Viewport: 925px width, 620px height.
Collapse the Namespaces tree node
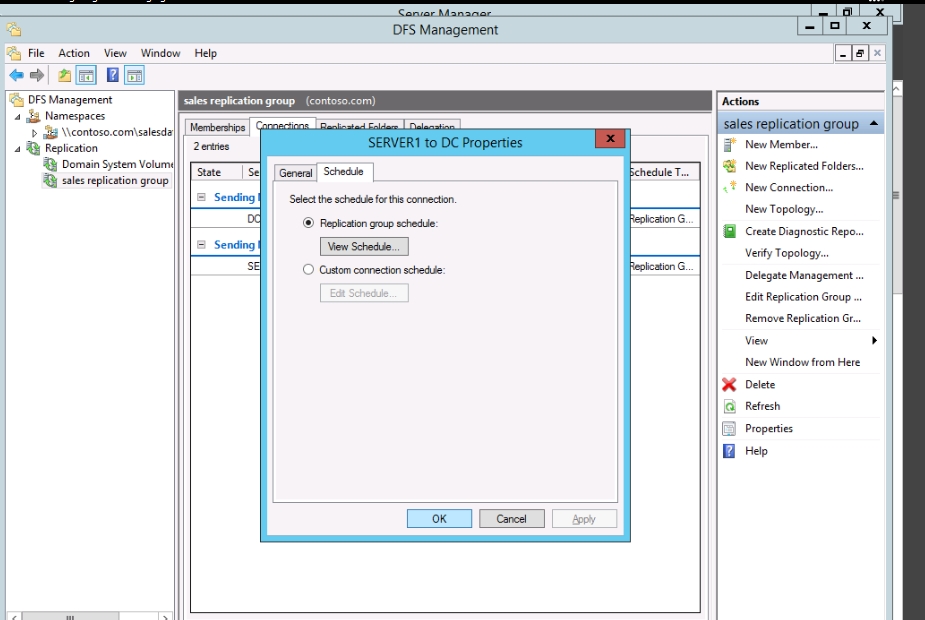pos(19,117)
